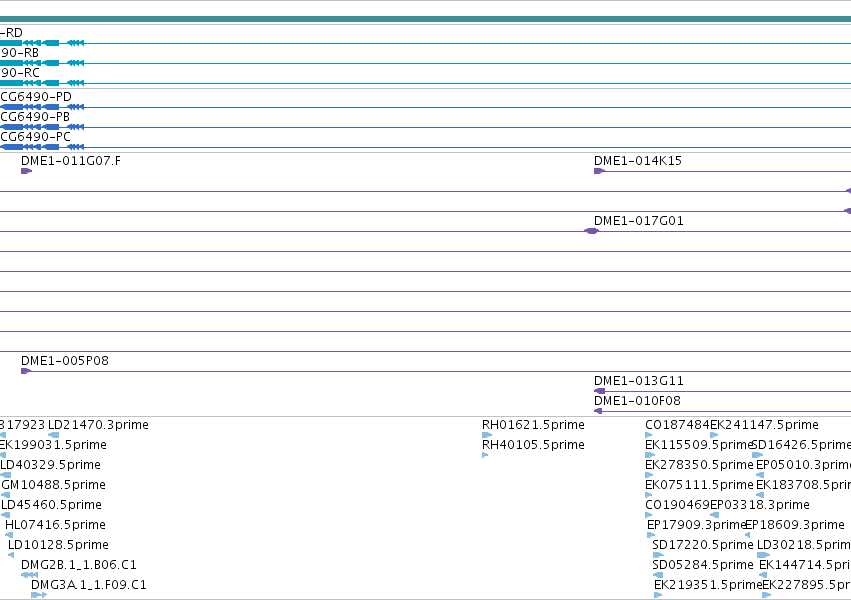Select the CG6490-PD protein label

36,97
